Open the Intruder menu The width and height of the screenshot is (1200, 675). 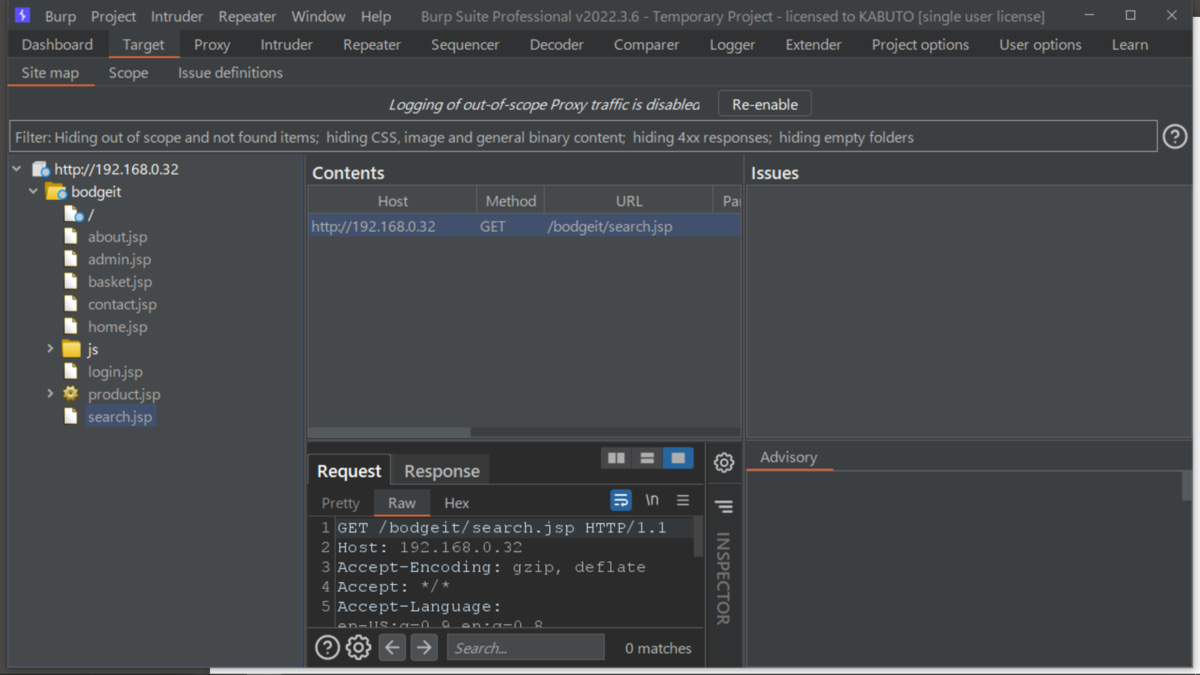[x=177, y=17]
